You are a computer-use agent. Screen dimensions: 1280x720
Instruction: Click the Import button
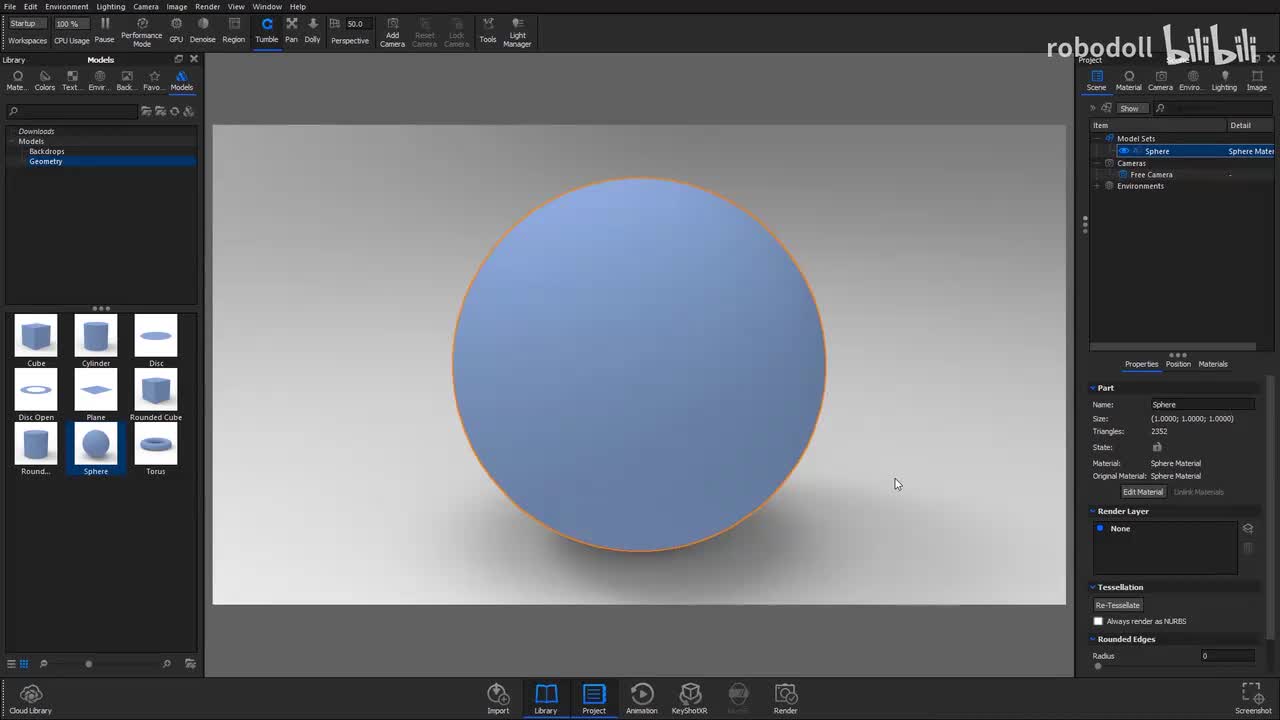(x=498, y=699)
